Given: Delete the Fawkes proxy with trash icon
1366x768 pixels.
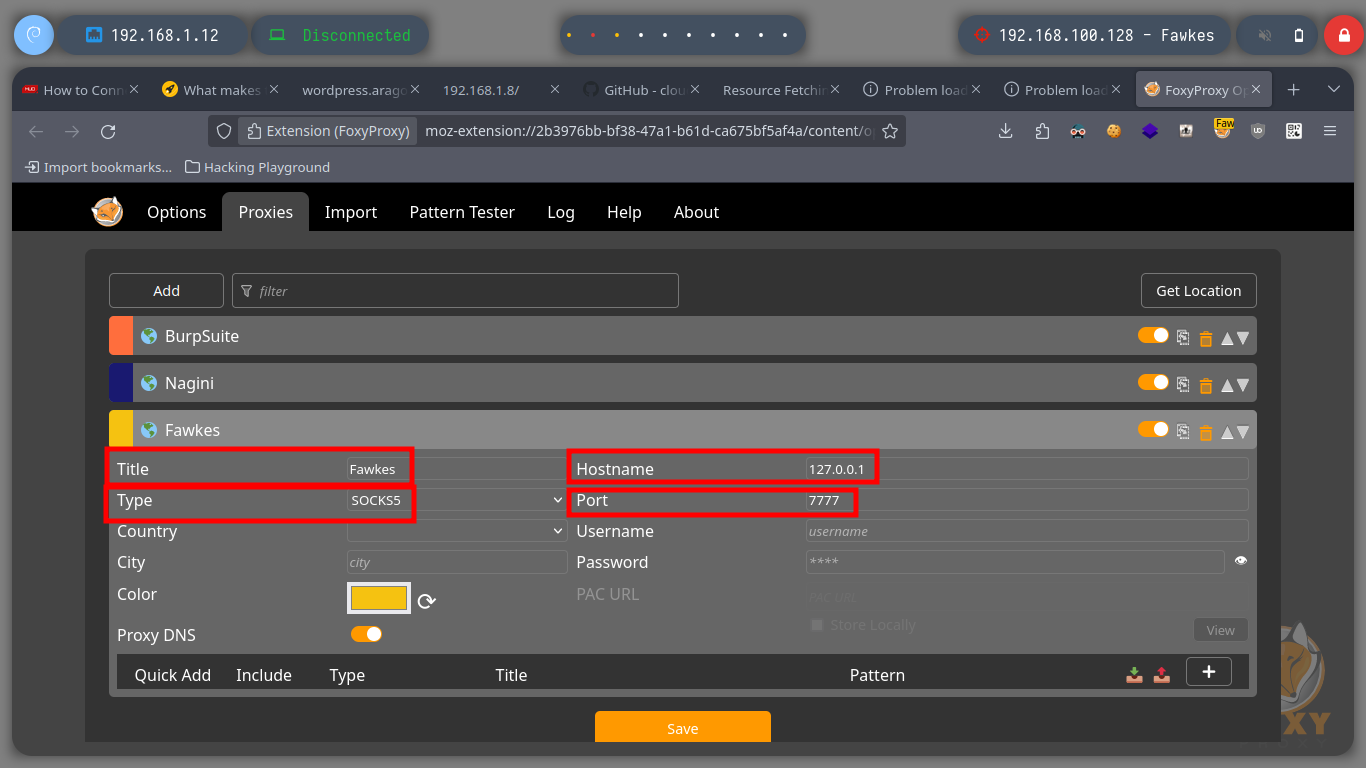Looking at the screenshot, I should [1206, 433].
